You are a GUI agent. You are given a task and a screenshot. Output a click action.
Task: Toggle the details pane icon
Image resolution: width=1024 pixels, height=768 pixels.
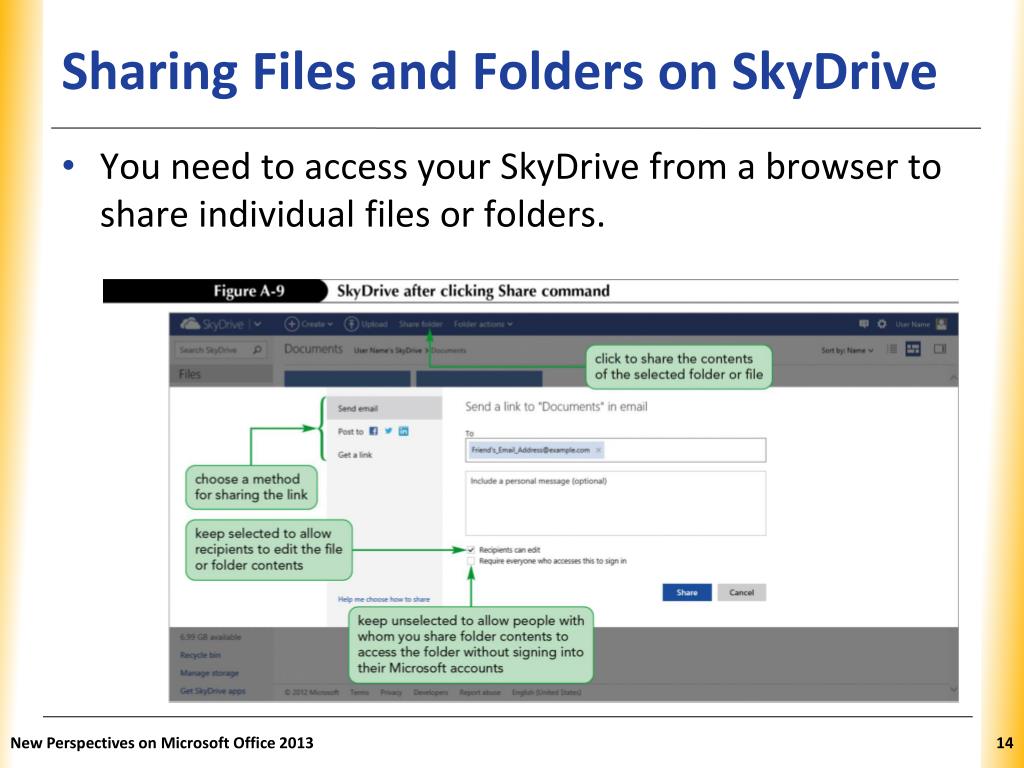click(x=940, y=349)
